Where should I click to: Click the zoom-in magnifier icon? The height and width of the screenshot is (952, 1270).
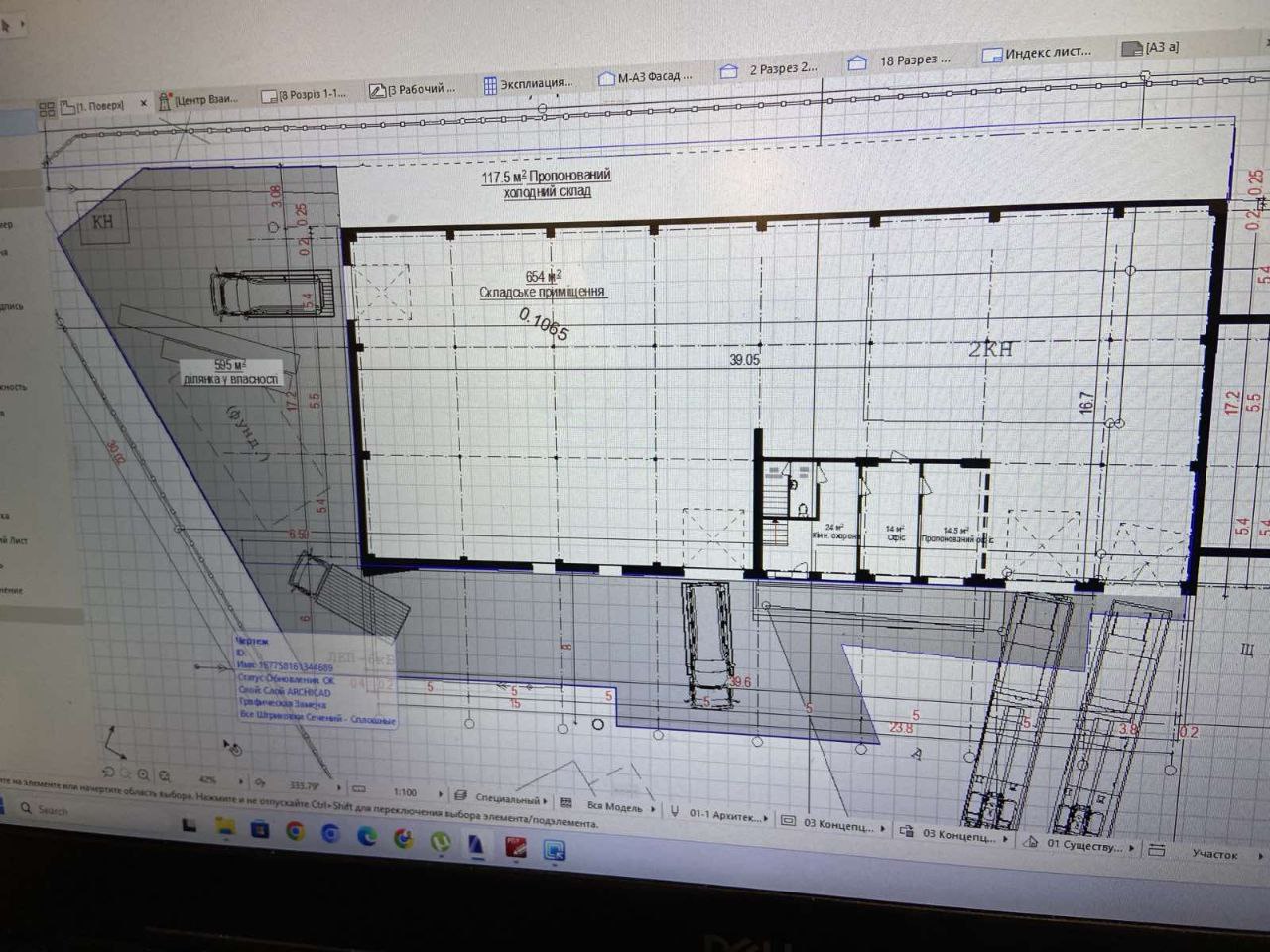[x=145, y=775]
